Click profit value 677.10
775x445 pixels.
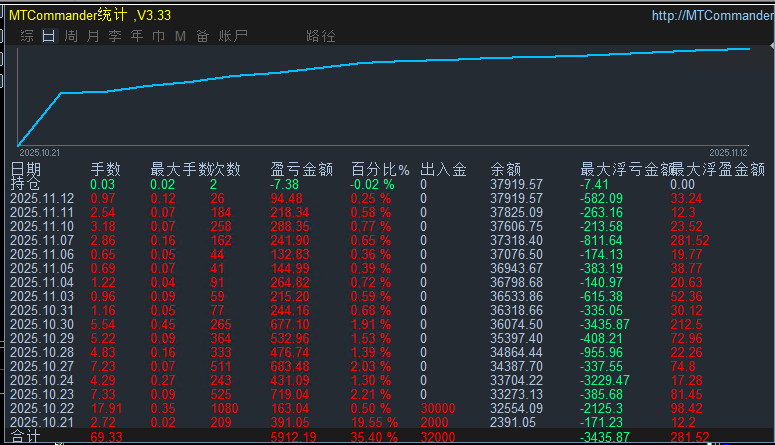point(290,324)
